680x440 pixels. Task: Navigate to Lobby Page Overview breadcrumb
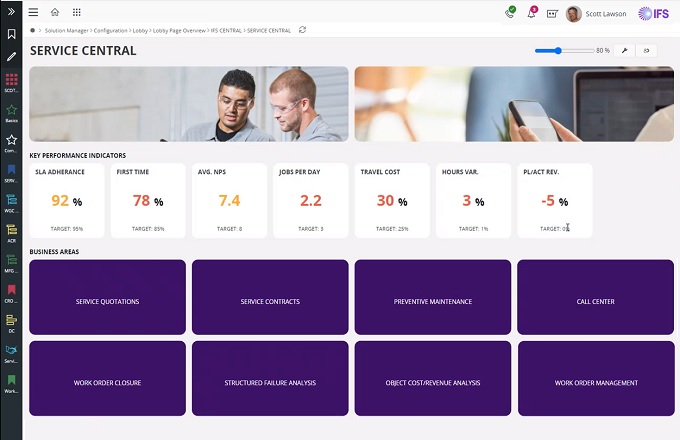click(x=179, y=30)
